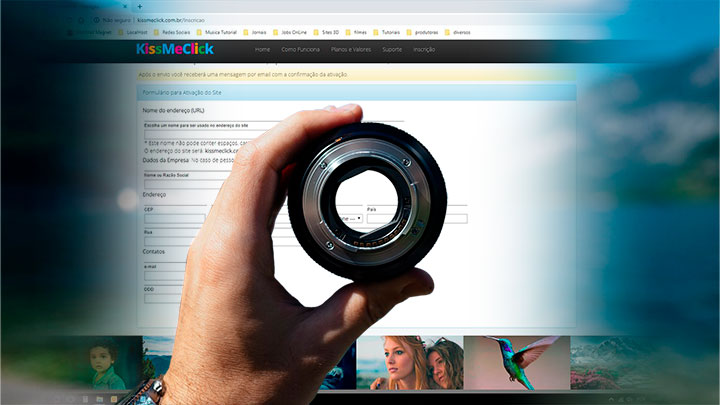The height and width of the screenshot is (405, 720).
Task: Open the produtoras bookmark folder
Action: click(422, 33)
